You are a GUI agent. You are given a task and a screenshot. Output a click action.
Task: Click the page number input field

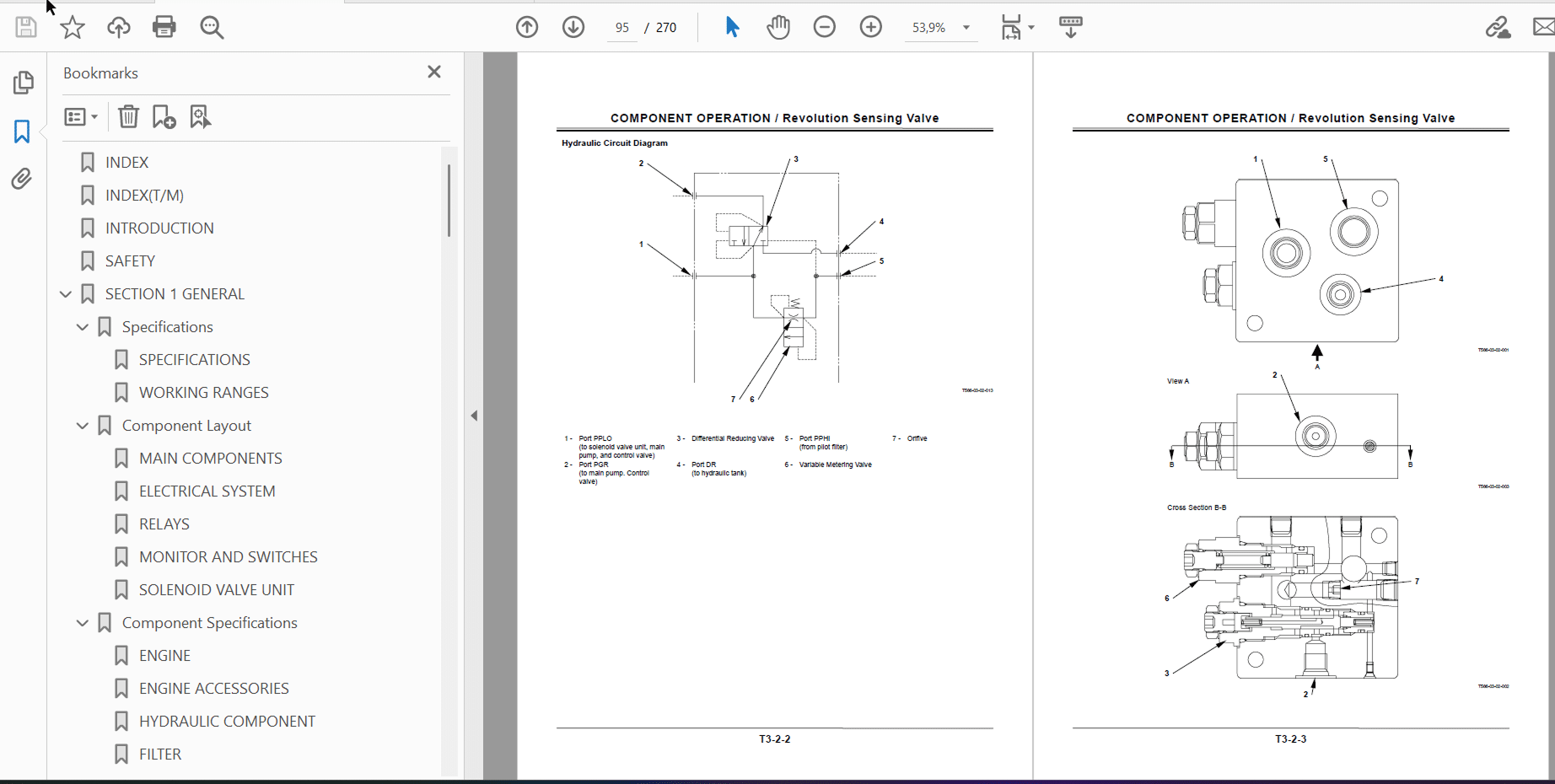coord(621,27)
